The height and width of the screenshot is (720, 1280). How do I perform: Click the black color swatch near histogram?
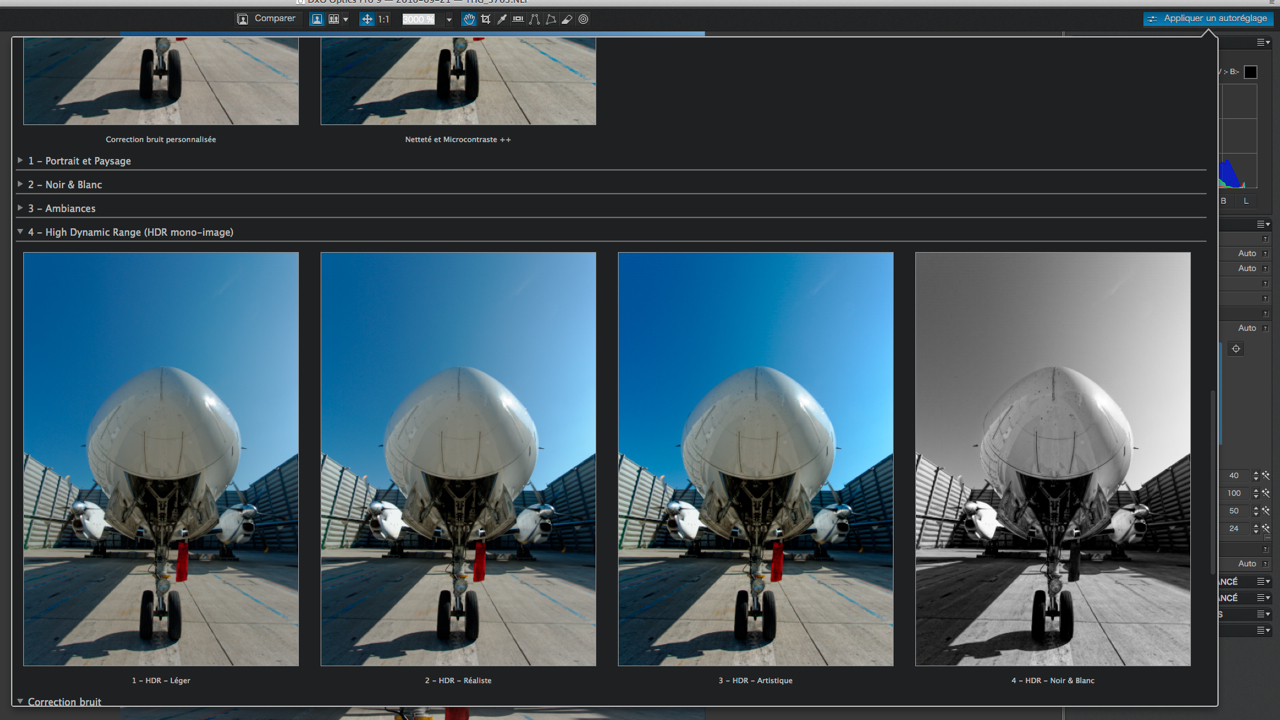click(x=1250, y=72)
